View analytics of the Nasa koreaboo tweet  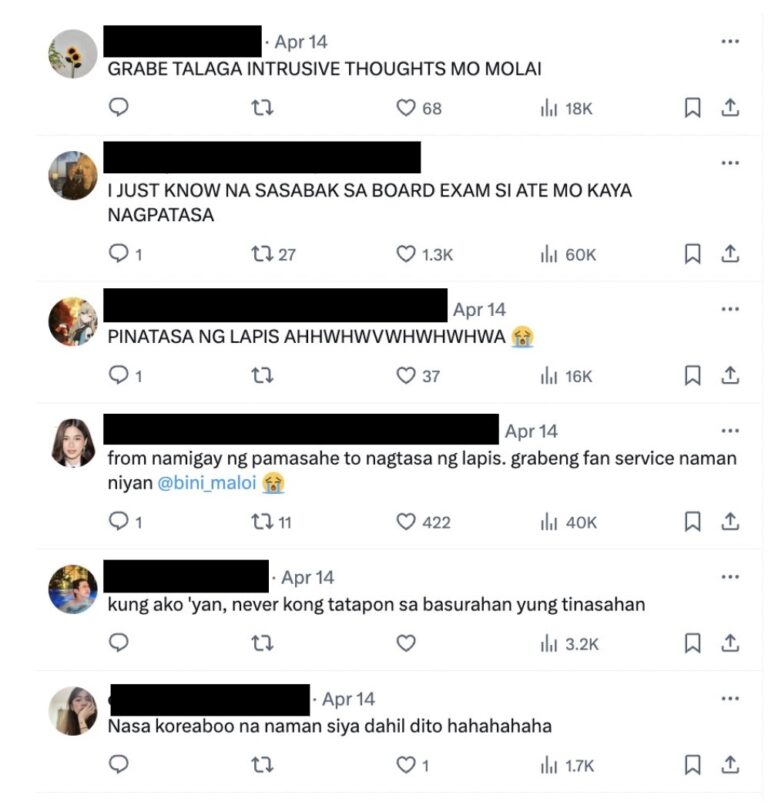pos(567,766)
